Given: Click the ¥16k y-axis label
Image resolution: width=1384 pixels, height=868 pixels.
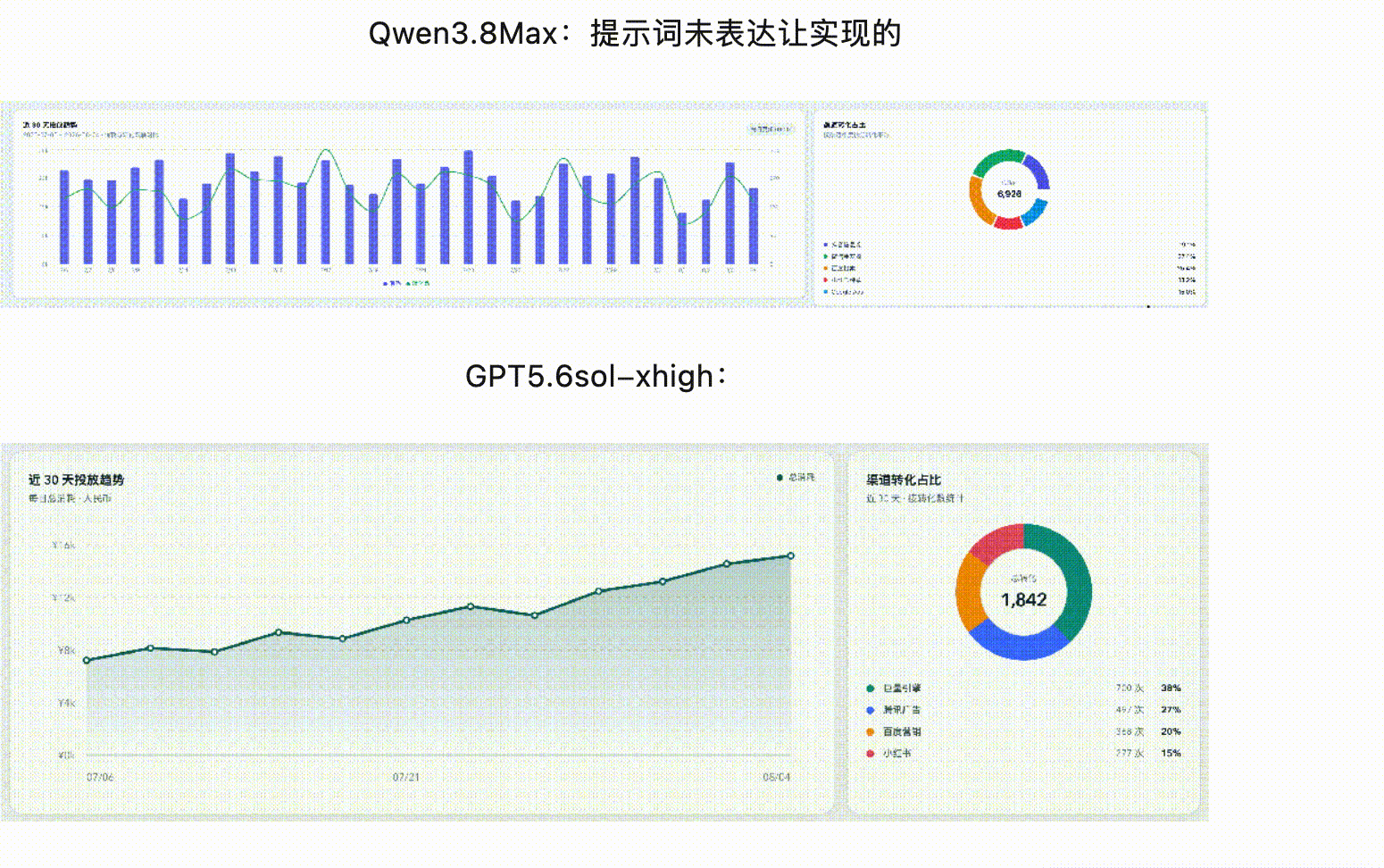Looking at the screenshot, I should coord(64,546).
